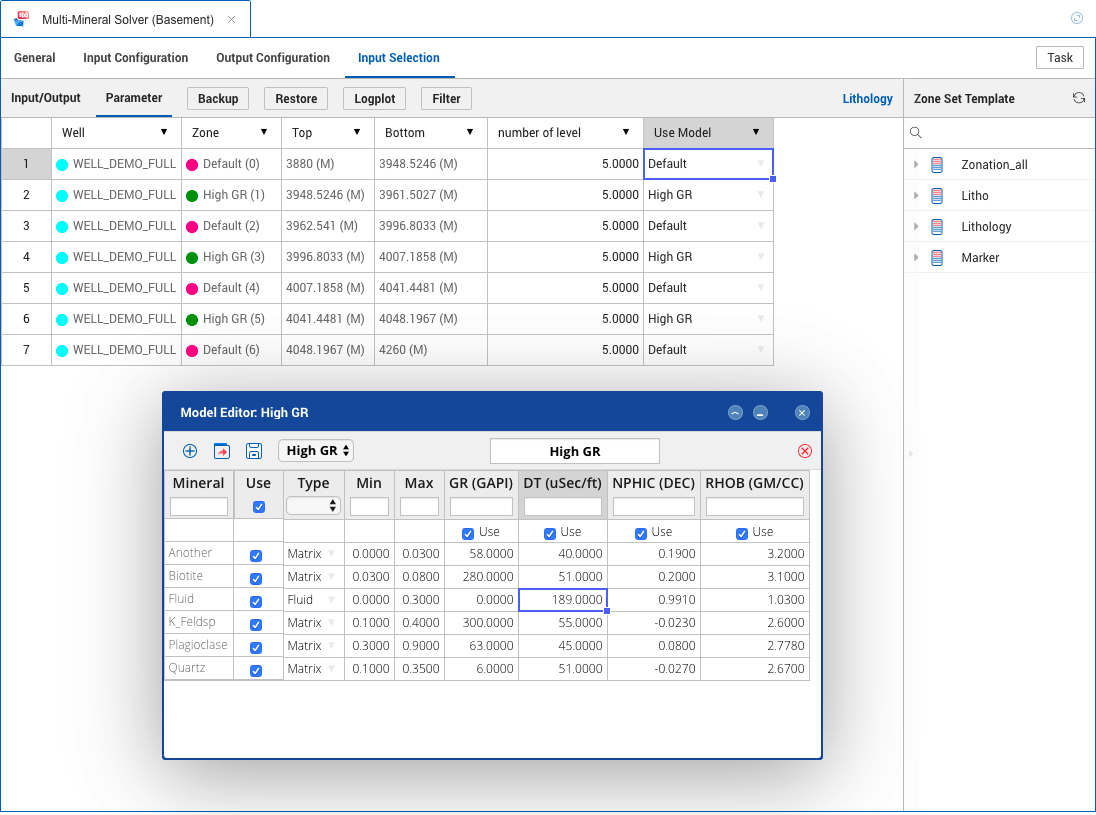Open the Logplot button

(x=375, y=99)
